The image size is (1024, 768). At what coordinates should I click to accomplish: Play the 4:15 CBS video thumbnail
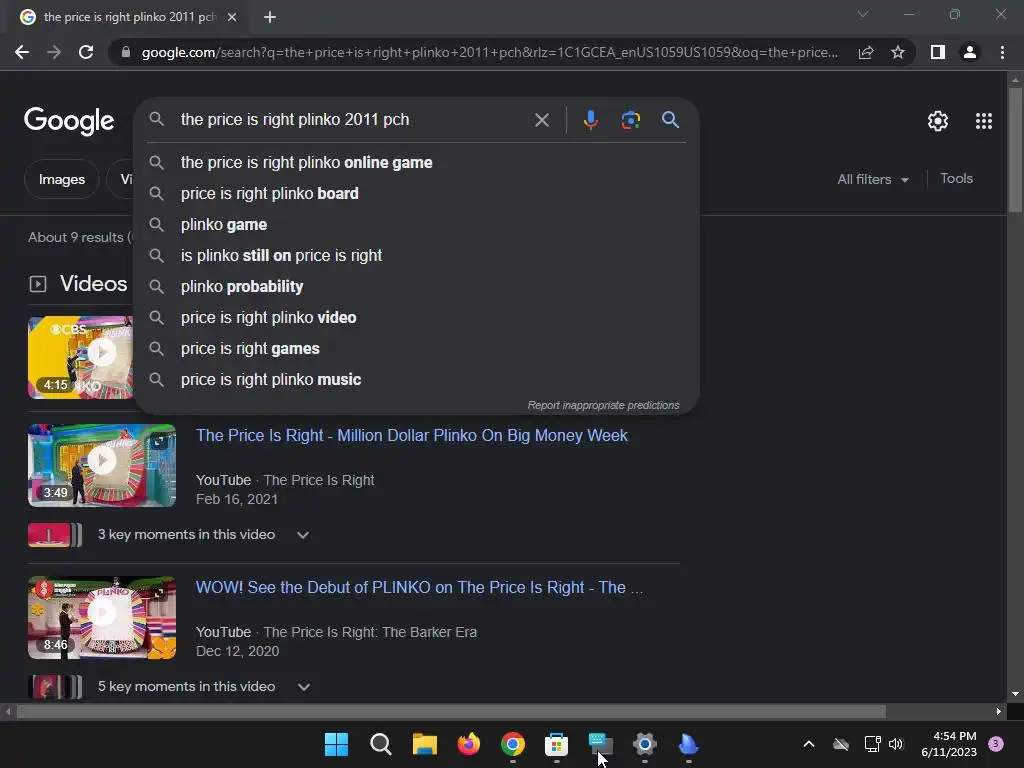80,357
